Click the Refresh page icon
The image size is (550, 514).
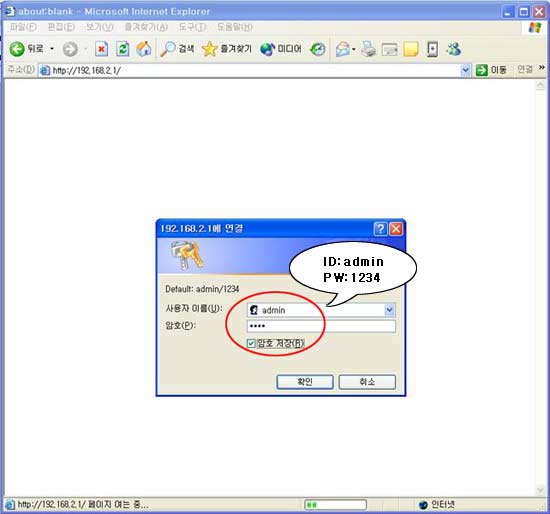point(122,49)
